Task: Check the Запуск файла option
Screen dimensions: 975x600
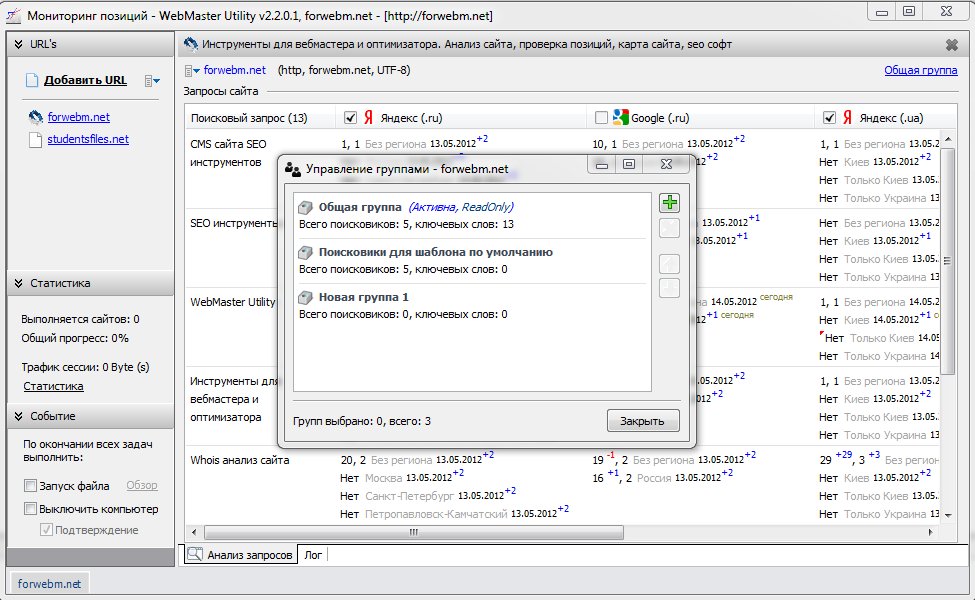Action: [x=30, y=486]
